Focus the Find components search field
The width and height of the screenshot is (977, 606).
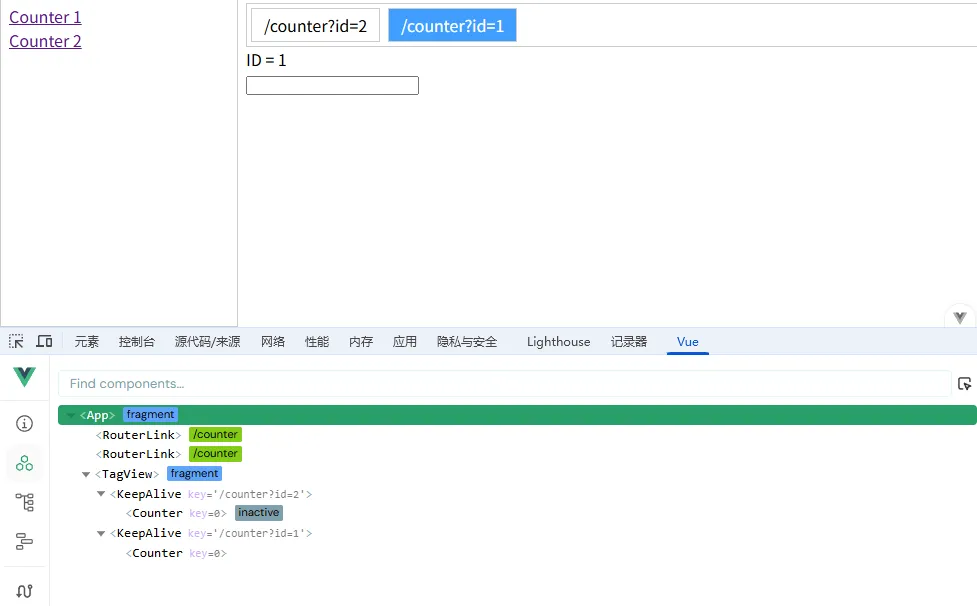pos(505,384)
